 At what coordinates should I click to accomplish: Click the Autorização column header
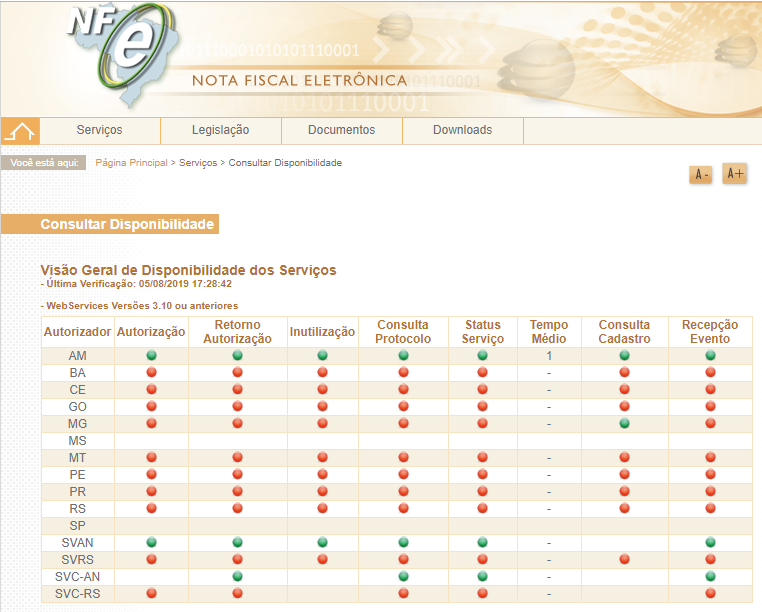pyautogui.click(x=151, y=332)
